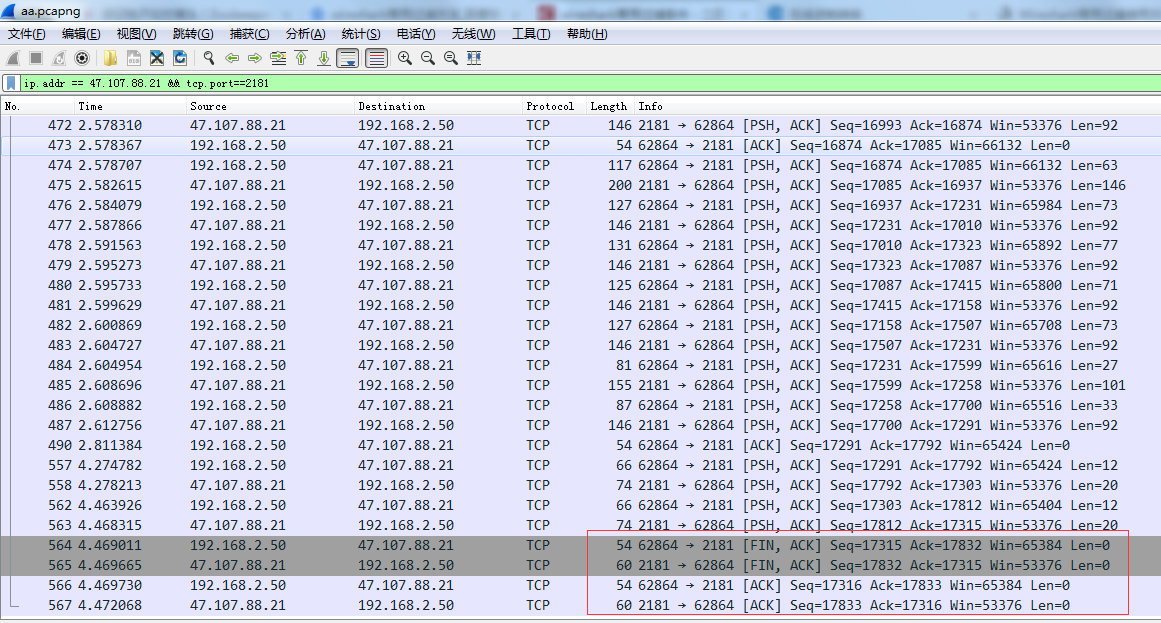Click Info of packet 558 Len=20
Viewport: 1161px width, 623px height.
pyautogui.click(x=877, y=485)
